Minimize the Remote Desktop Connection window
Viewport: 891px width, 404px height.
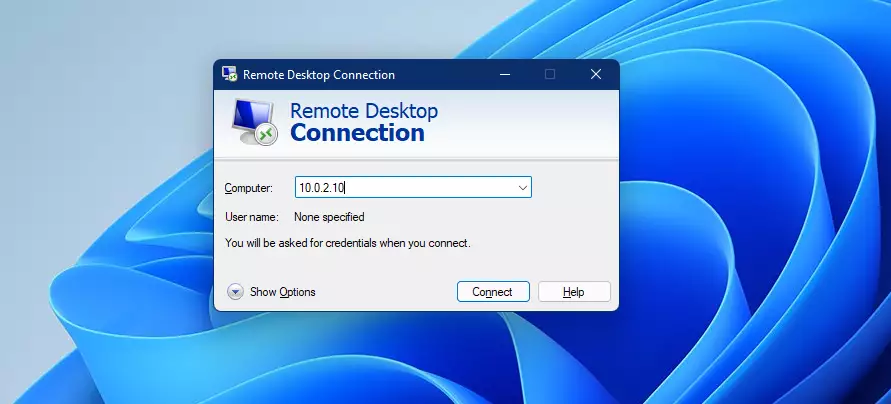click(505, 74)
